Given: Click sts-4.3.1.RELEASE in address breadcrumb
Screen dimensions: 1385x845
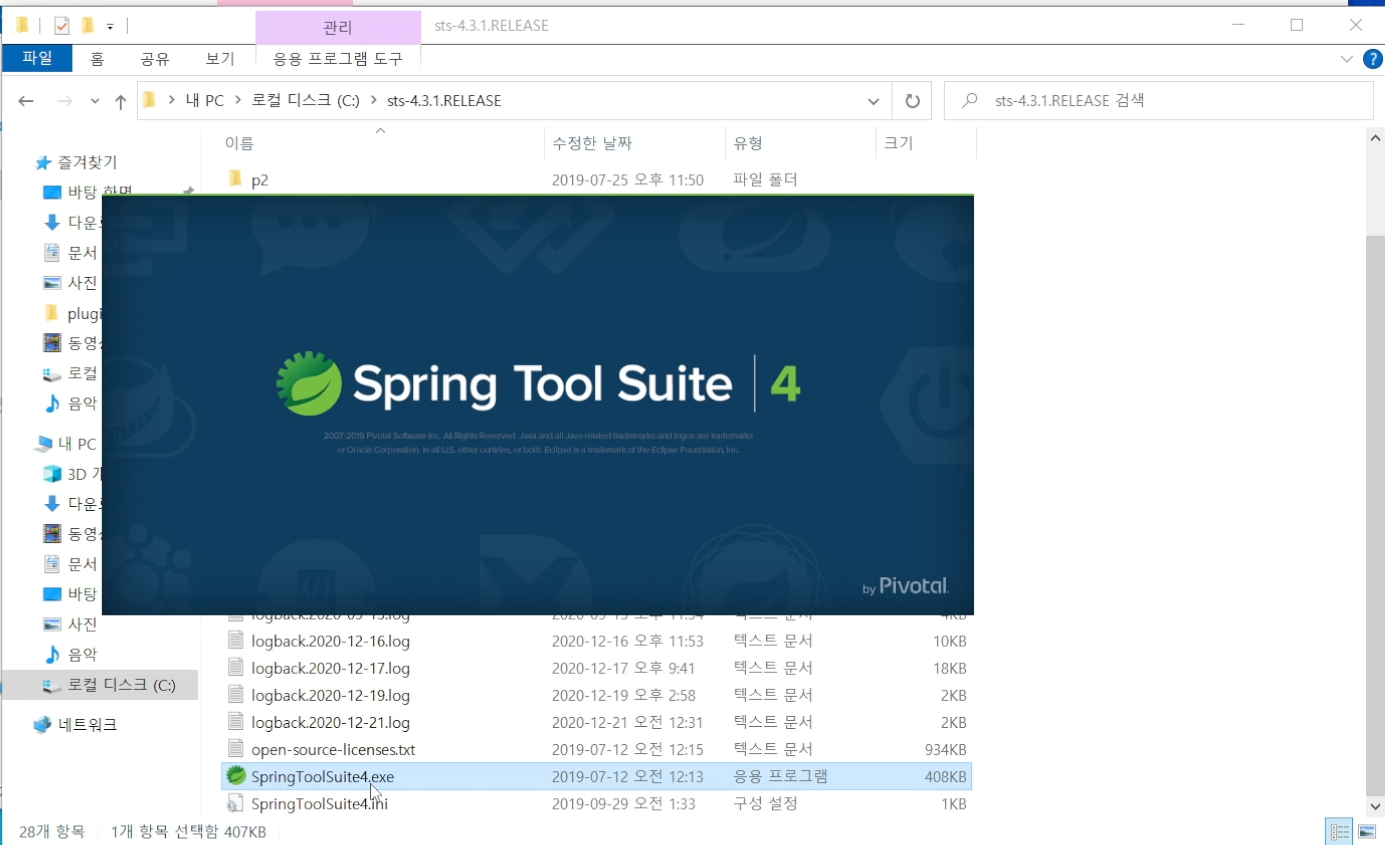Looking at the screenshot, I should (x=444, y=101).
